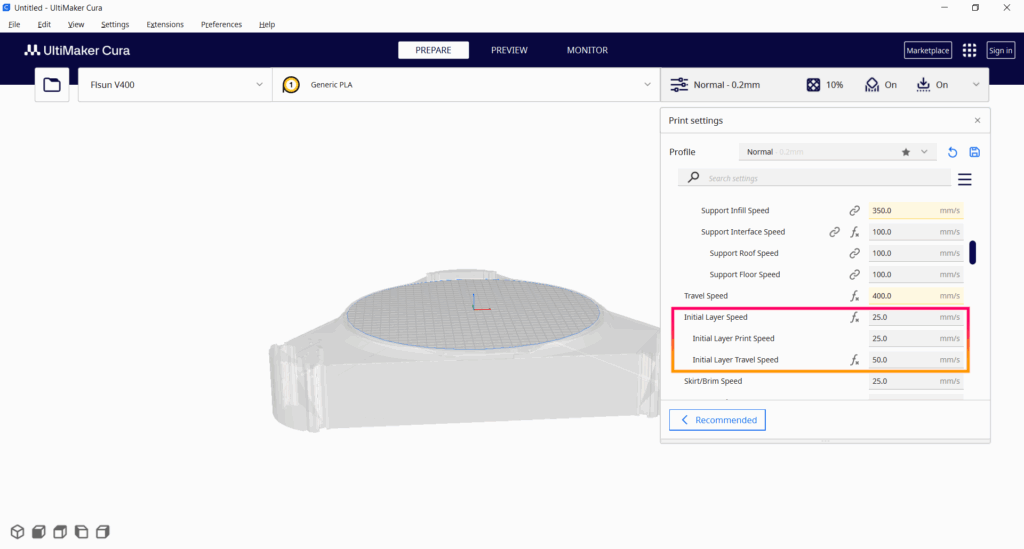Close the Print settings panel
The height and width of the screenshot is (549, 1024).
978,121
